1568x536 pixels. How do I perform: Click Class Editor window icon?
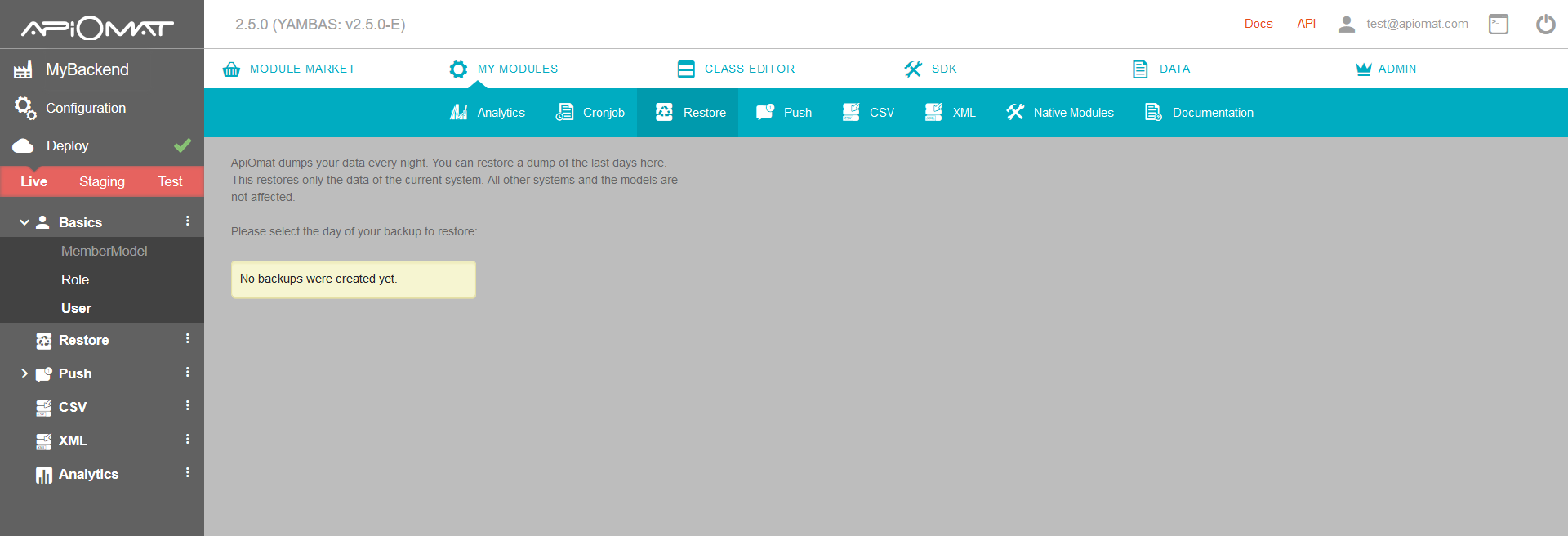(686, 69)
